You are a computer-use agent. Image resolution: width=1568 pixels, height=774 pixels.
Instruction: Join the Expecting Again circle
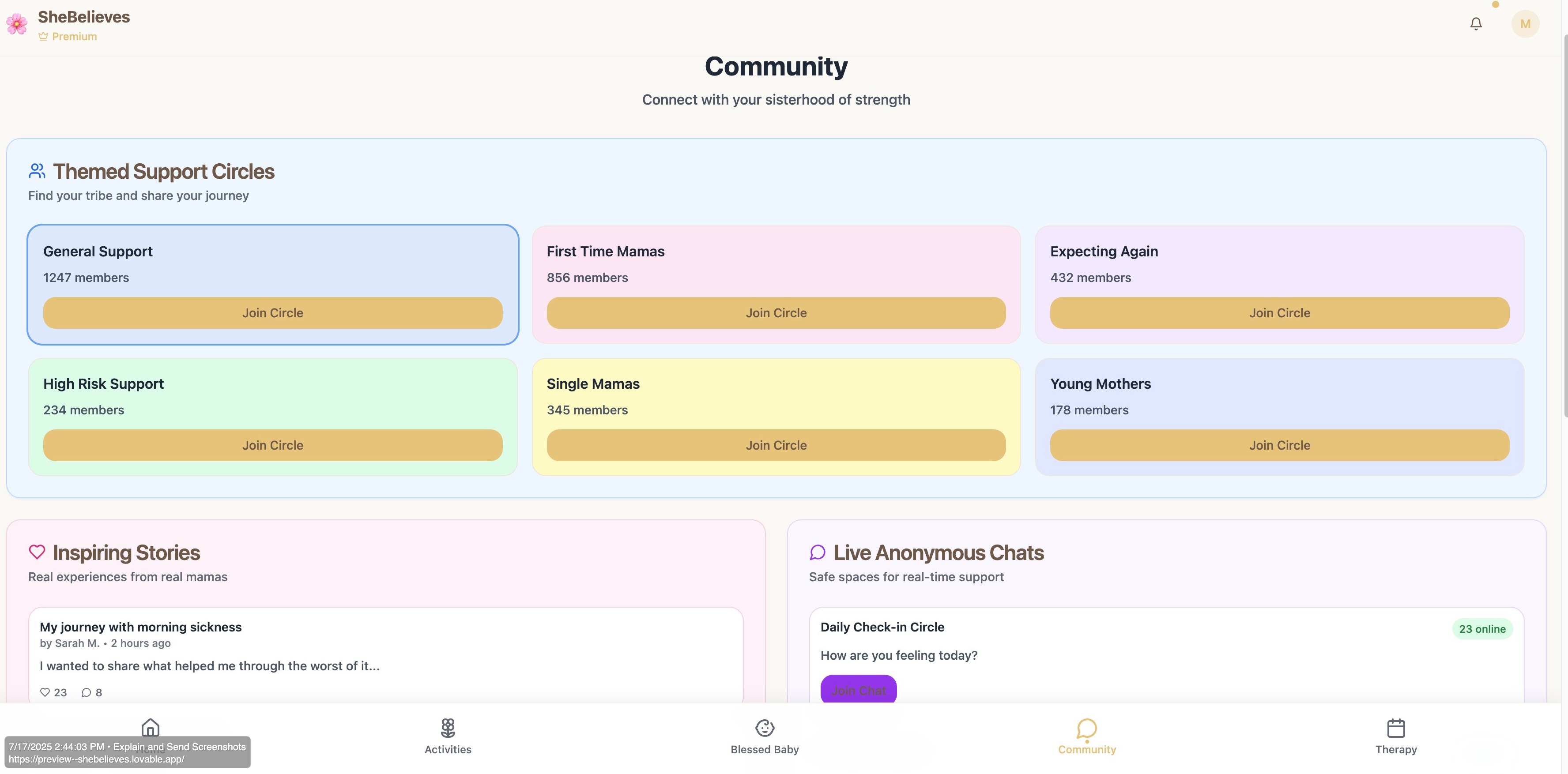1279,313
